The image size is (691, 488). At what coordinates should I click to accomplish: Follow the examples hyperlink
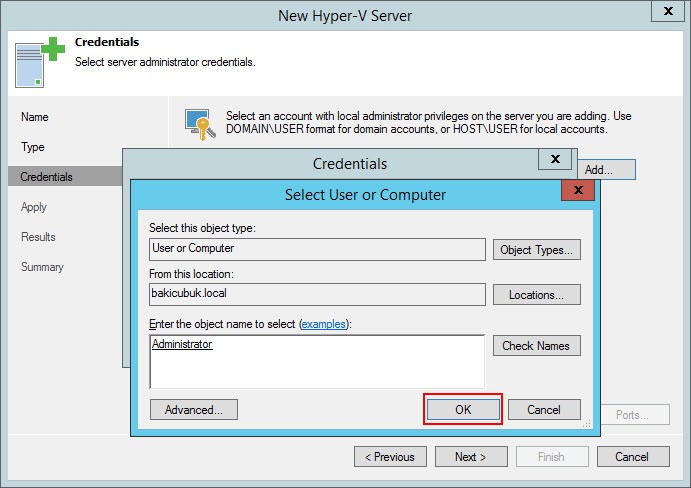[x=323, y=324]
